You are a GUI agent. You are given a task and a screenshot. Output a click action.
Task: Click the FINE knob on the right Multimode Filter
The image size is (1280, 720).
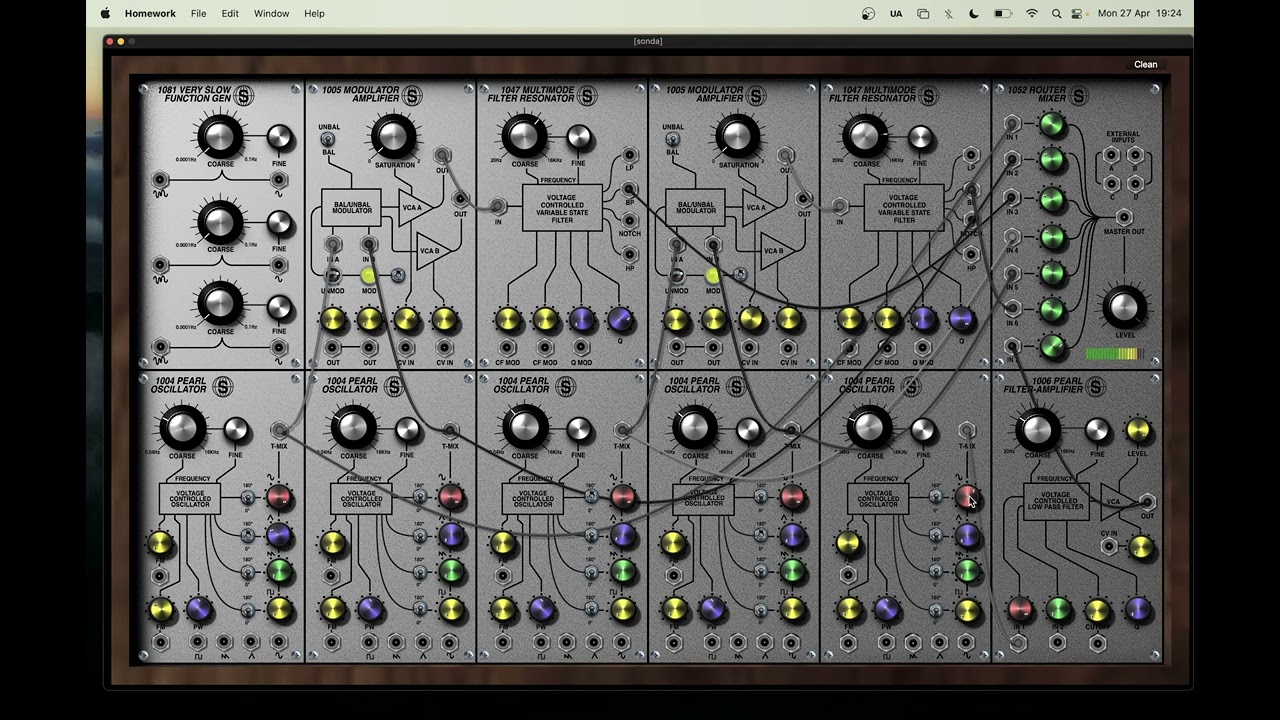tap(921, 138)
